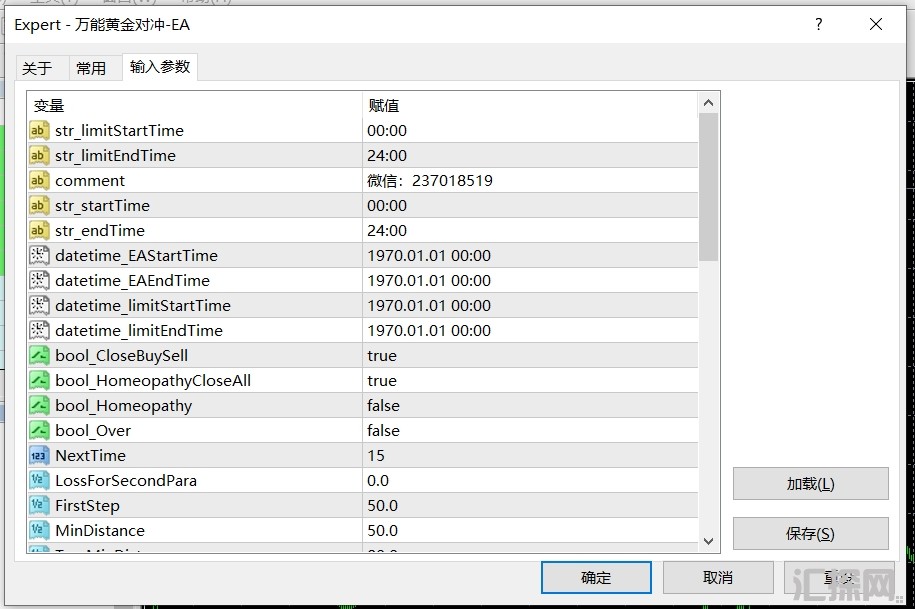This screenshot has width=915, height=609.
Task: Click the bool icon beside bool_Homeopathy
Action: tap(39, 406)
